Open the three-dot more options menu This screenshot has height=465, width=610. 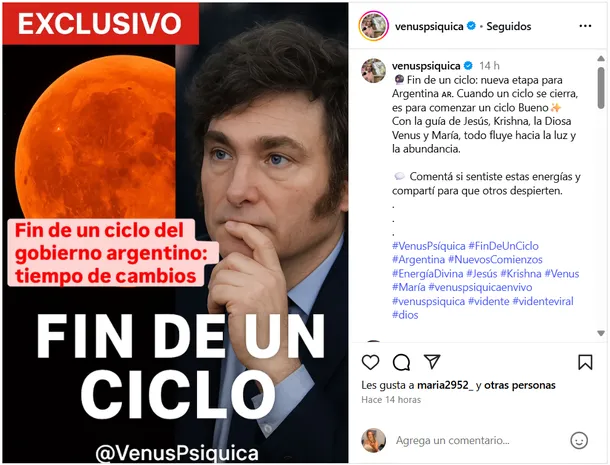pos(585,26)
